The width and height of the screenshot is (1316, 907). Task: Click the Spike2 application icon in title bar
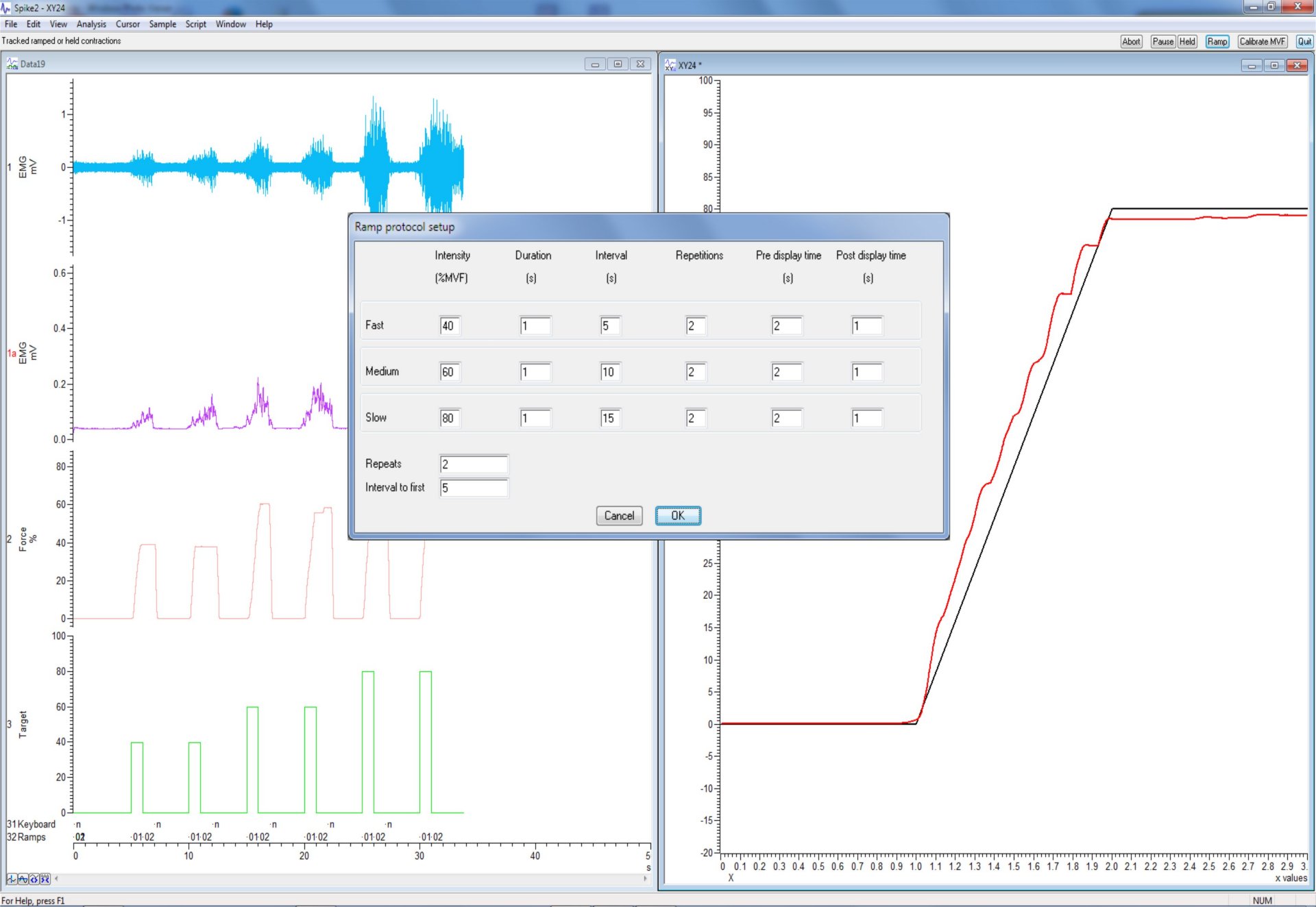coord(6,8)
